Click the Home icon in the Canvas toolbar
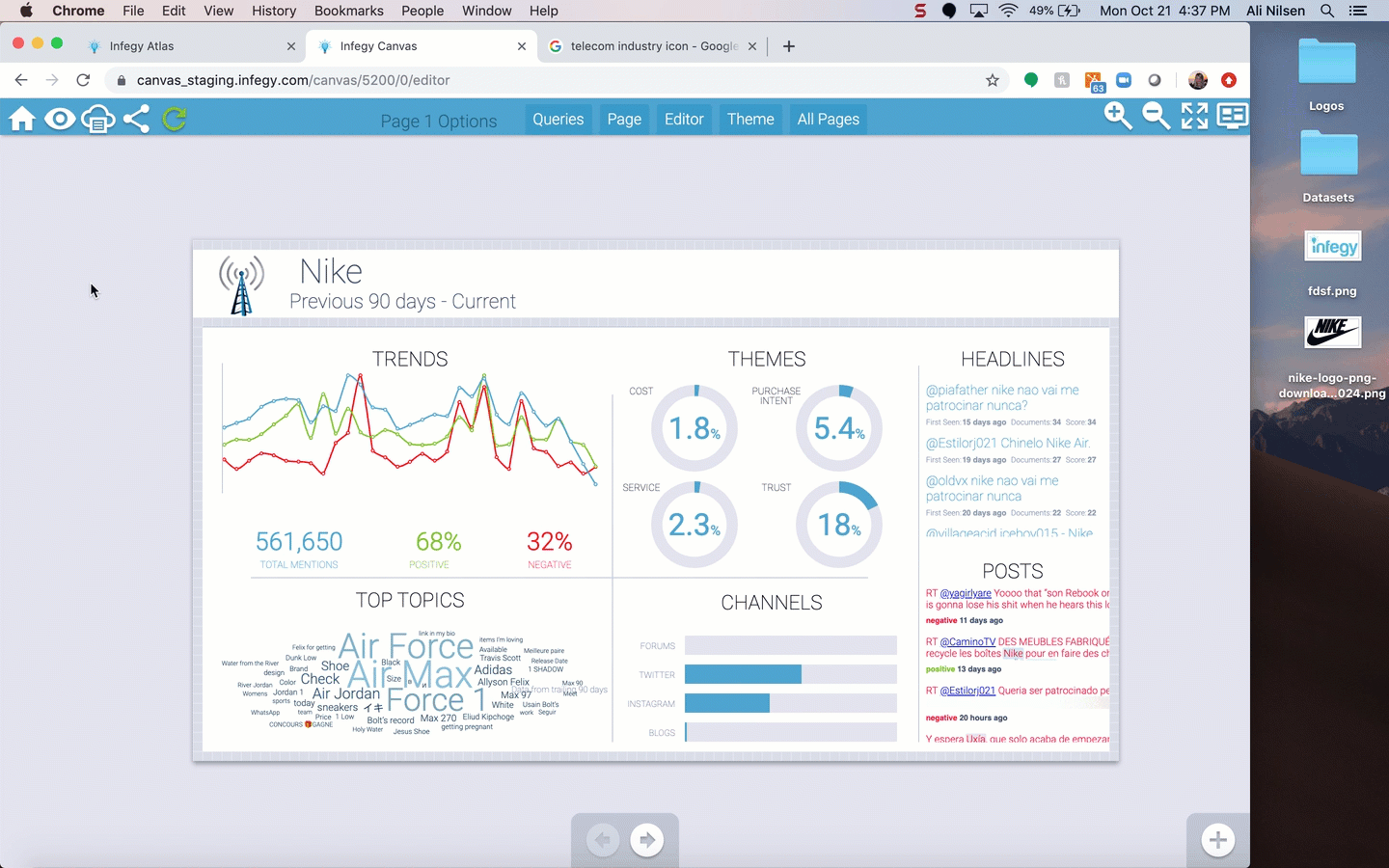Viewport: 1389px width, 868px height. (x=21, y=119)
